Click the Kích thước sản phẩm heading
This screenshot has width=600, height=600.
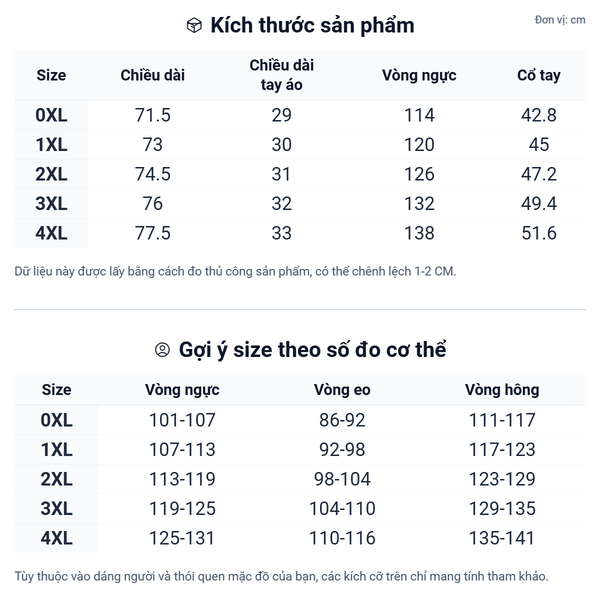click(x=312, y=26)
